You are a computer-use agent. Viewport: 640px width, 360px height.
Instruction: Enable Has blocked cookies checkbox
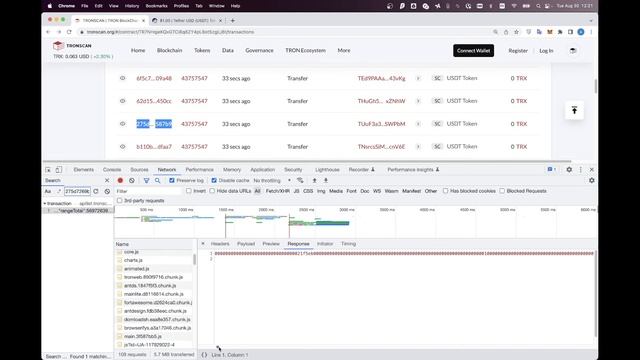click(445, 191)
